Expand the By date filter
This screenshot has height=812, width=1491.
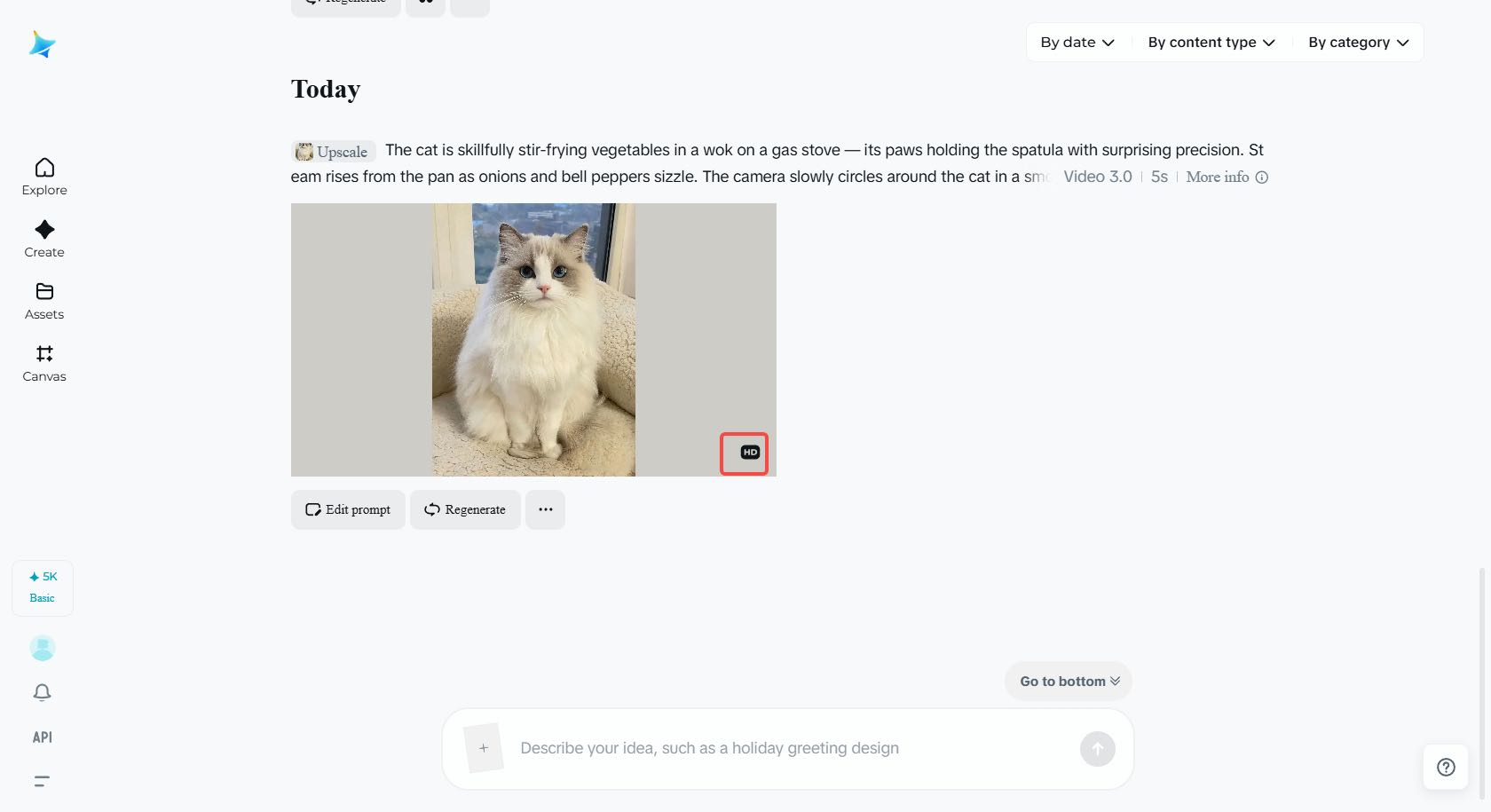tap(1077, 43)
